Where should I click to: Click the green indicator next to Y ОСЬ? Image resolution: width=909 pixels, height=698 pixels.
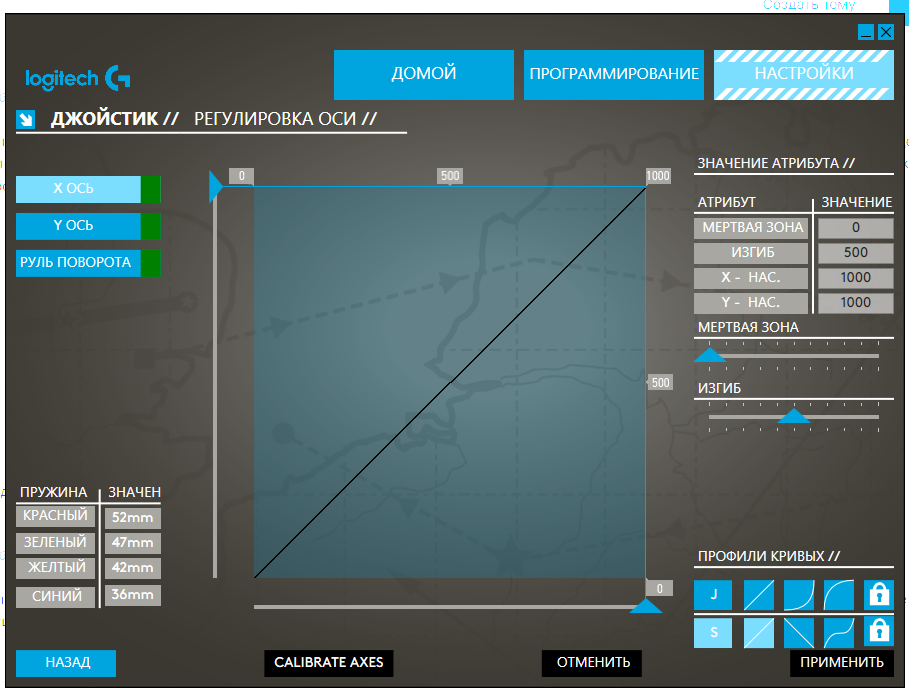[x=151, y=226]
